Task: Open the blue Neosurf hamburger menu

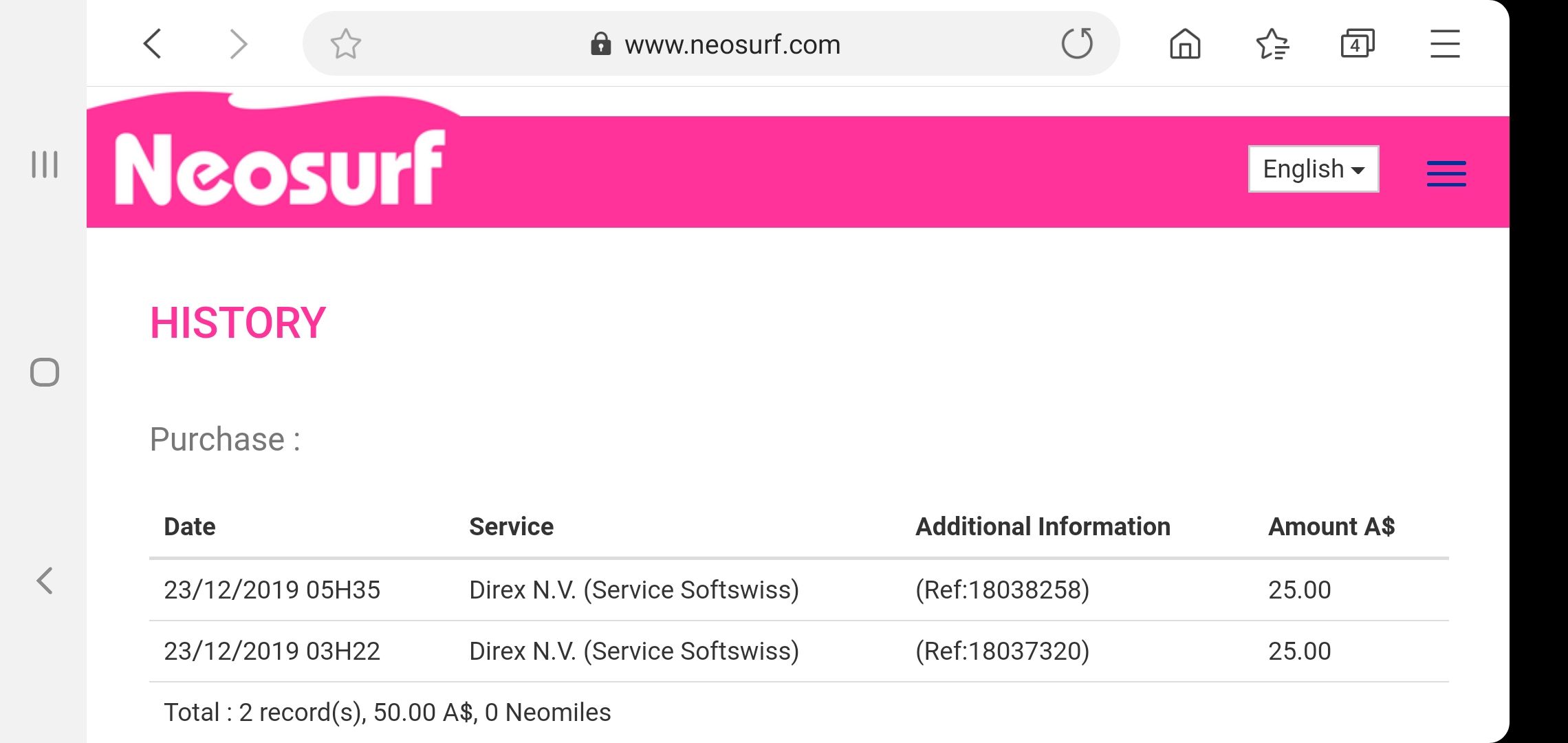Action: point(1446,173)
